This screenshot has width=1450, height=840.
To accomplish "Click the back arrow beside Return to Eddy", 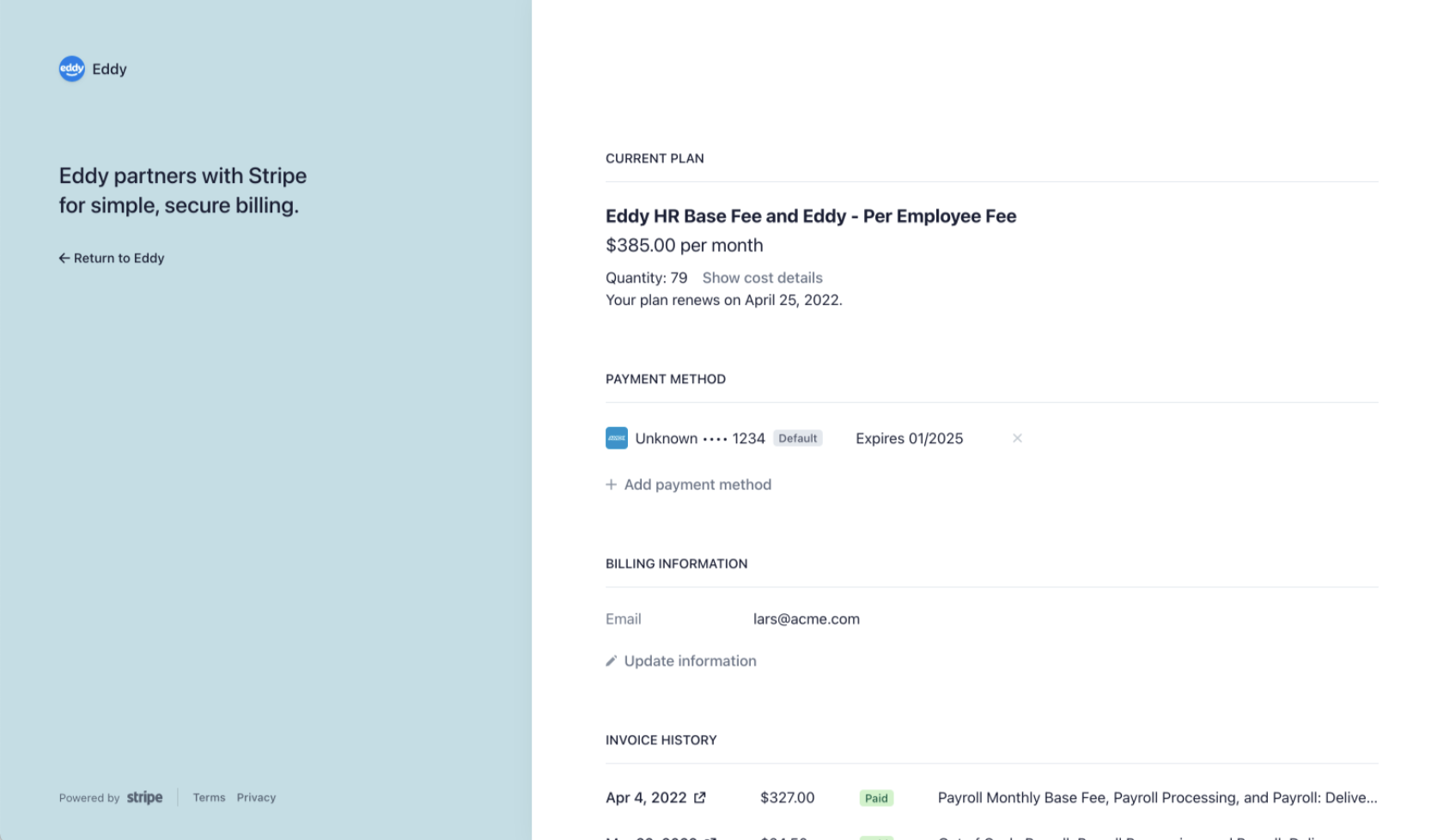I will (64, 258).
